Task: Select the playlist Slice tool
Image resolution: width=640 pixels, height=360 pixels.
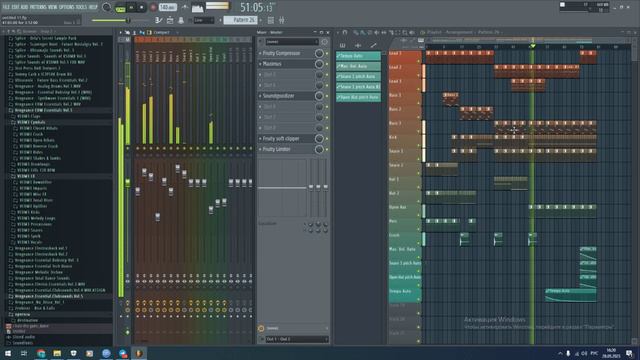Action: (390, 32)
